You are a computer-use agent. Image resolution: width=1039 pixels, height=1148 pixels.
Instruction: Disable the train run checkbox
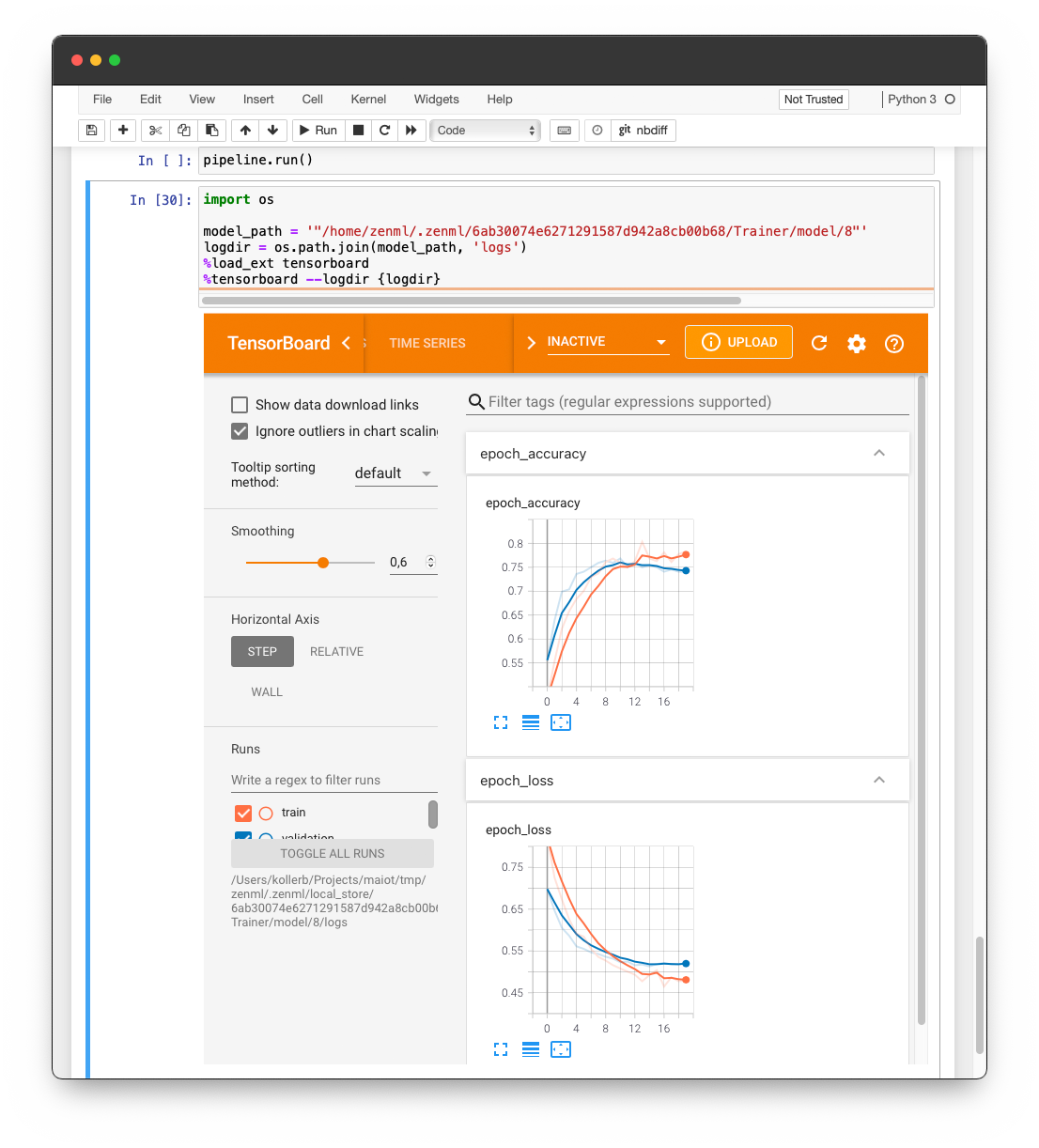pyautogui.click(x=243, y=813)
